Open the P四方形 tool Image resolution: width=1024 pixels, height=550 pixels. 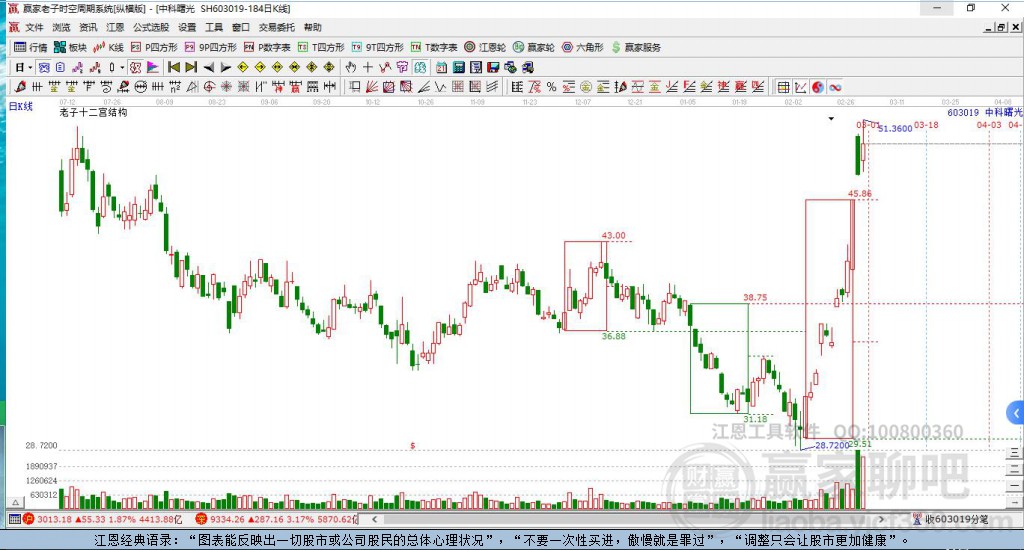154,47
